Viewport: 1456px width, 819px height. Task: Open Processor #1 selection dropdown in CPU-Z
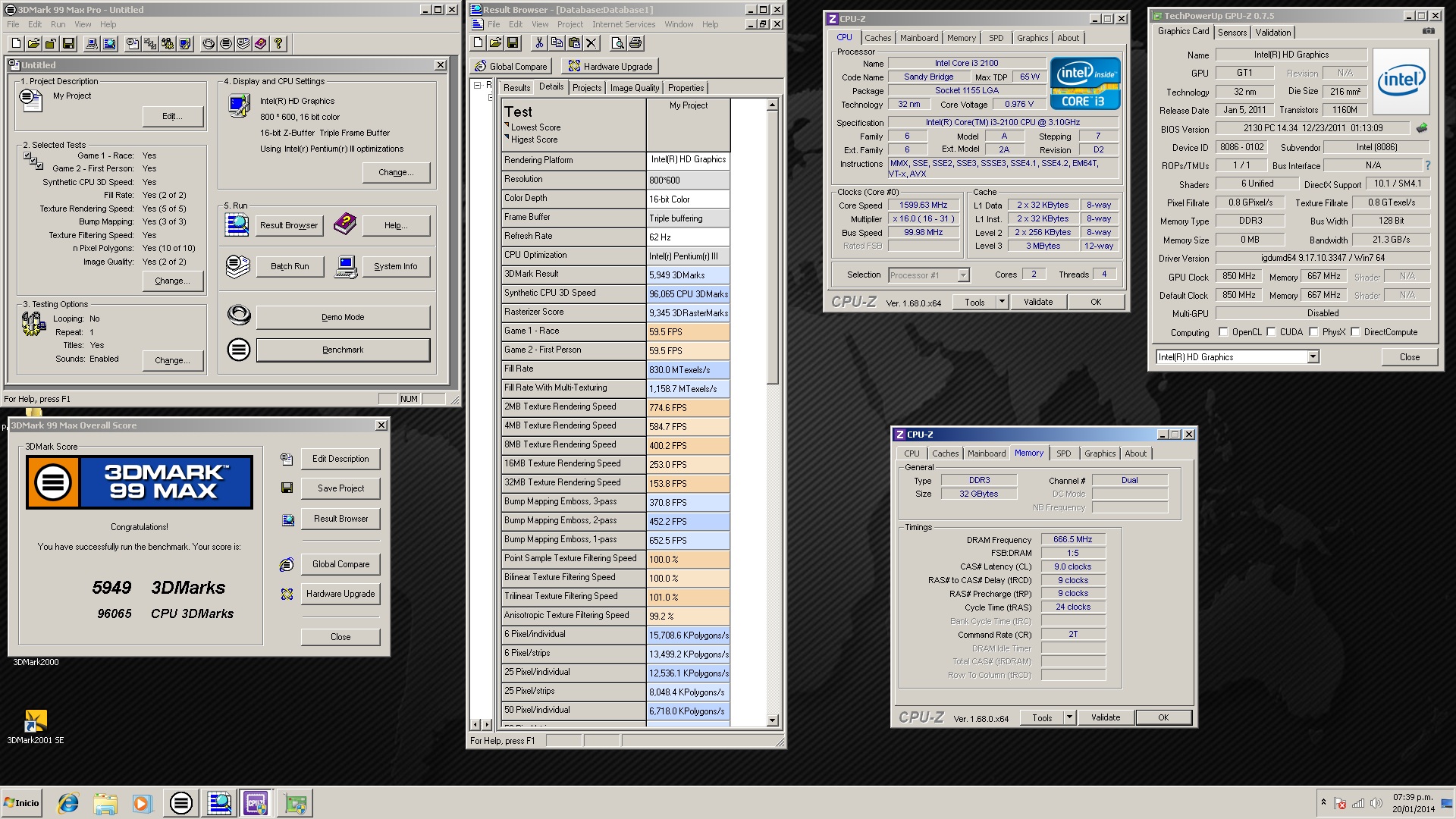pos(928,275)
